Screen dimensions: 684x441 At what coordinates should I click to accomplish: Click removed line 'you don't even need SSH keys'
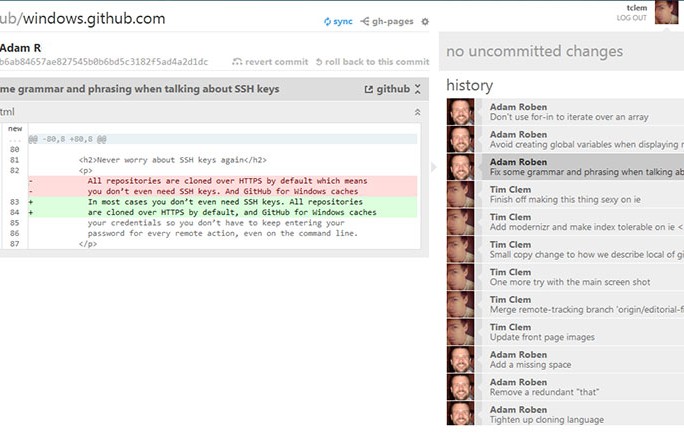click(222, 191)
